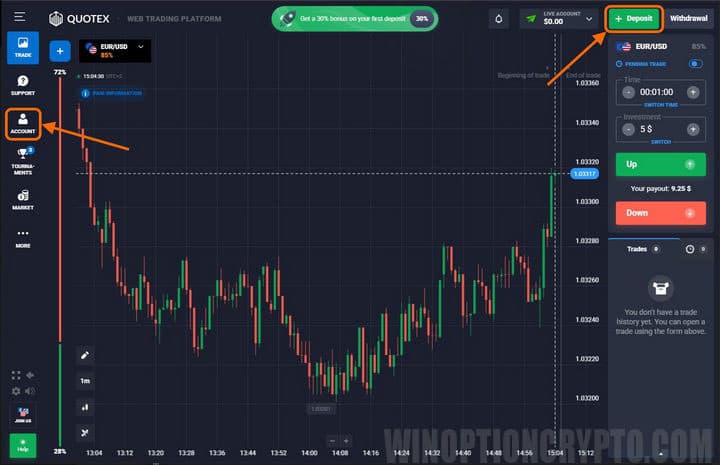Open the 1m timeframe selector
The image size is (720, 465).
85,381
